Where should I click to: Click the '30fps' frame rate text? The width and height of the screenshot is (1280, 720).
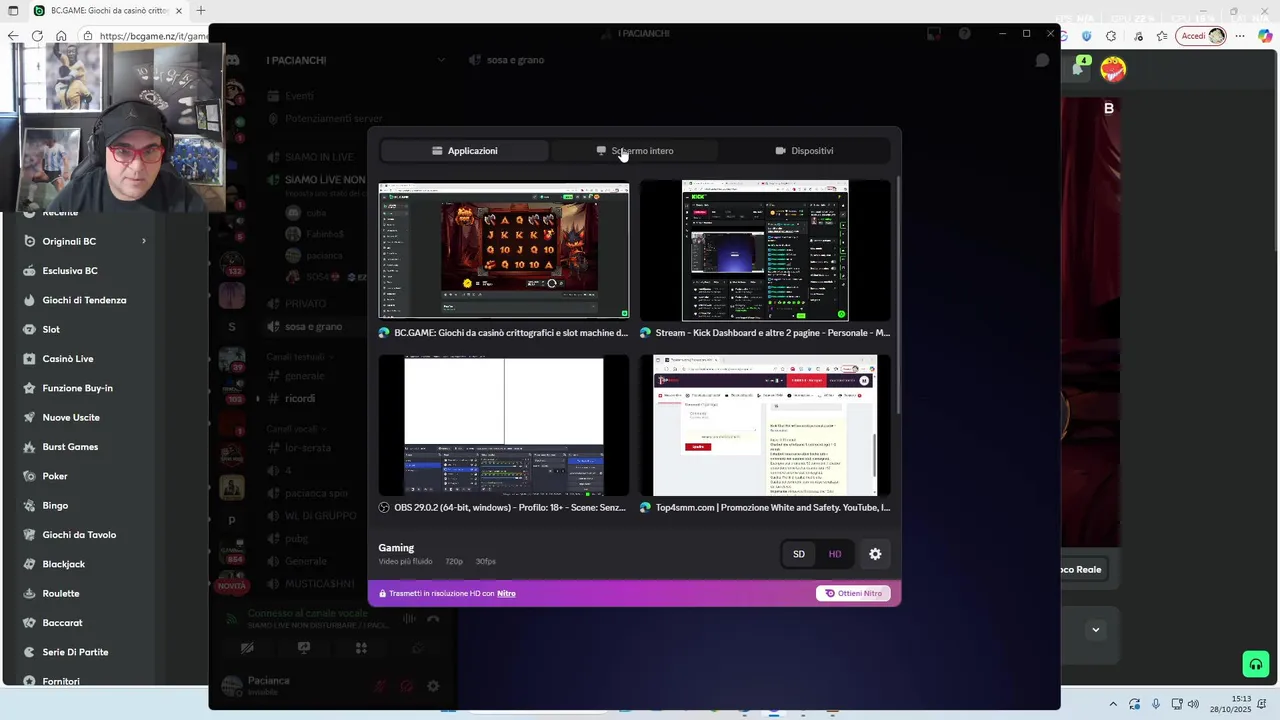486,562
